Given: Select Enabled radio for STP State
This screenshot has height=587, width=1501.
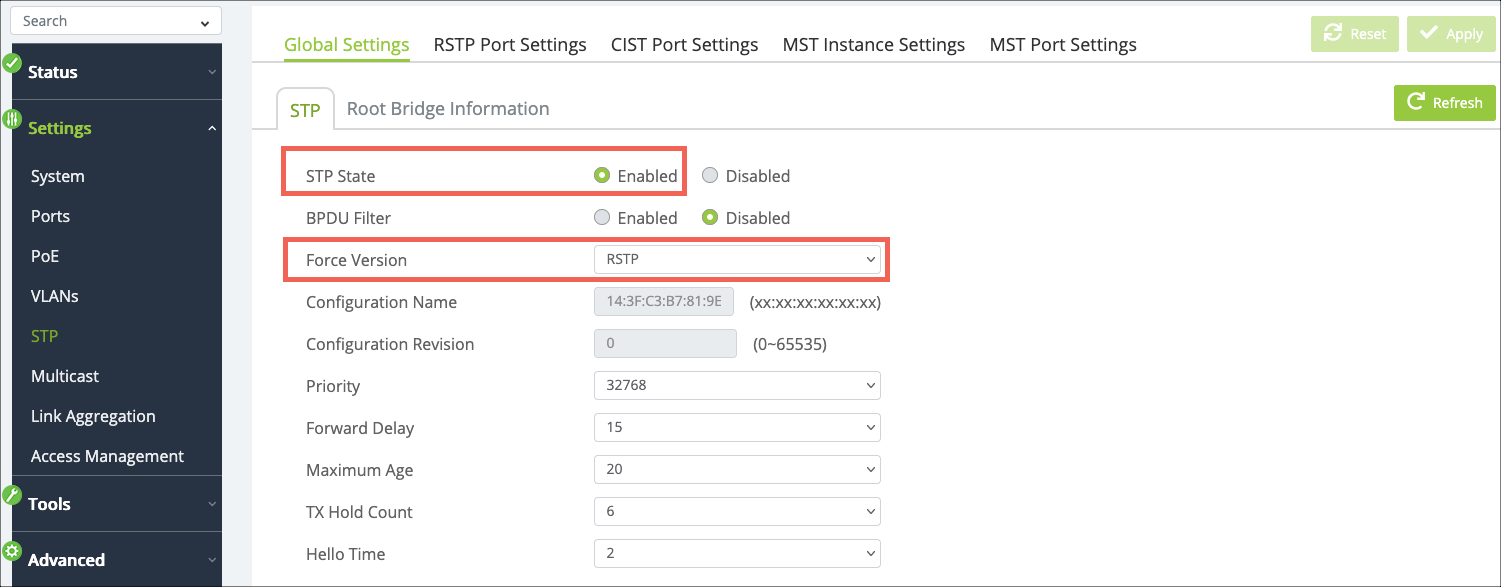Looking at the screenshot, I should coord(602,176).
